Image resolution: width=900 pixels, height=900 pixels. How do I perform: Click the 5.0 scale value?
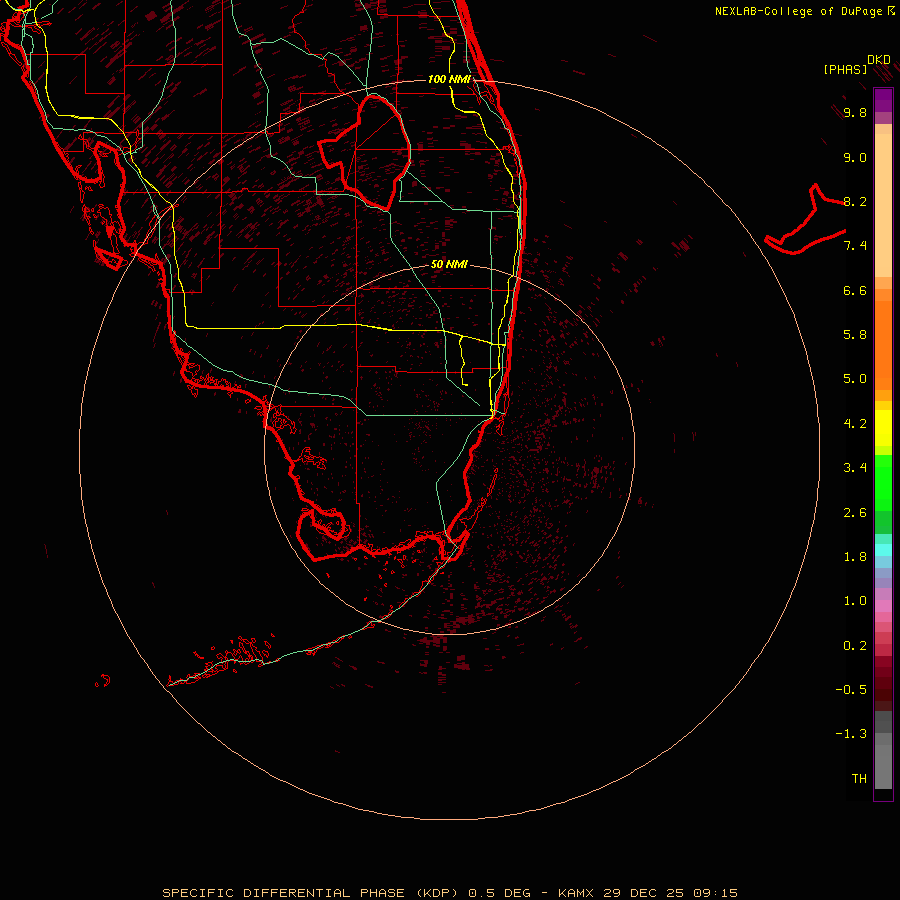click(855, 379)
